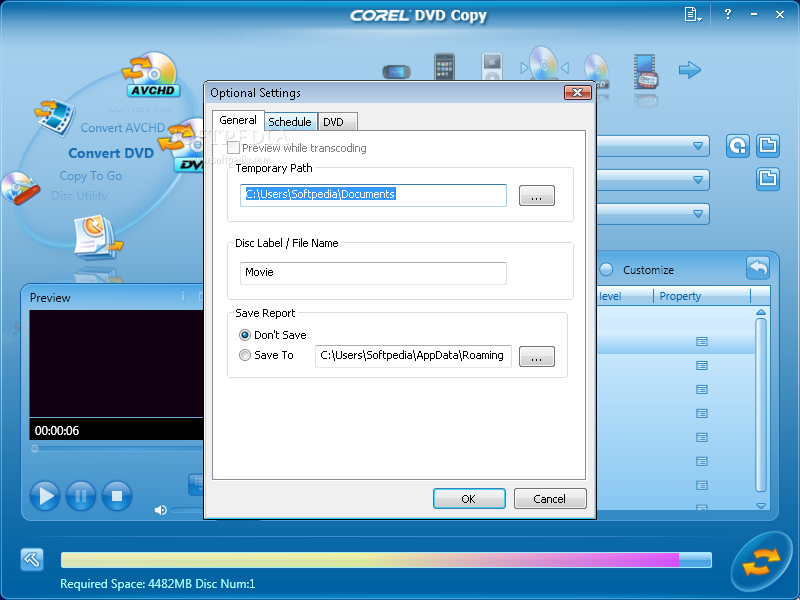Screen dimensions: 800x600
Task: Select Convert AVCHD menu item
Action: coord(122,128)
